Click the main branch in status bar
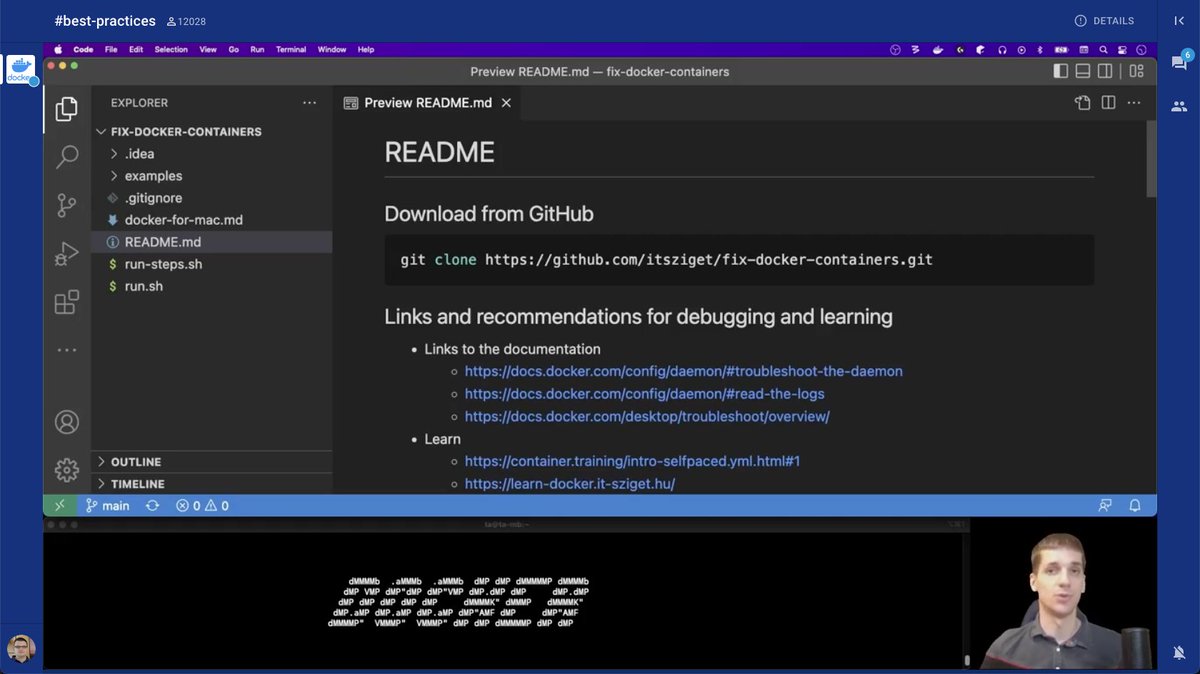The width and height of the screenshot is (1200, 674). [x=108, y=505]
